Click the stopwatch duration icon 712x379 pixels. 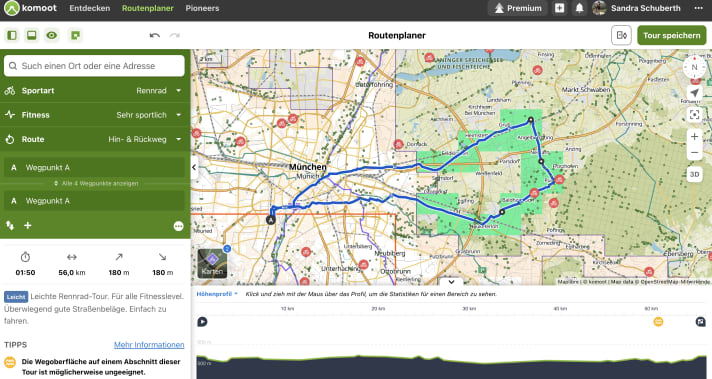pos(25,257)
